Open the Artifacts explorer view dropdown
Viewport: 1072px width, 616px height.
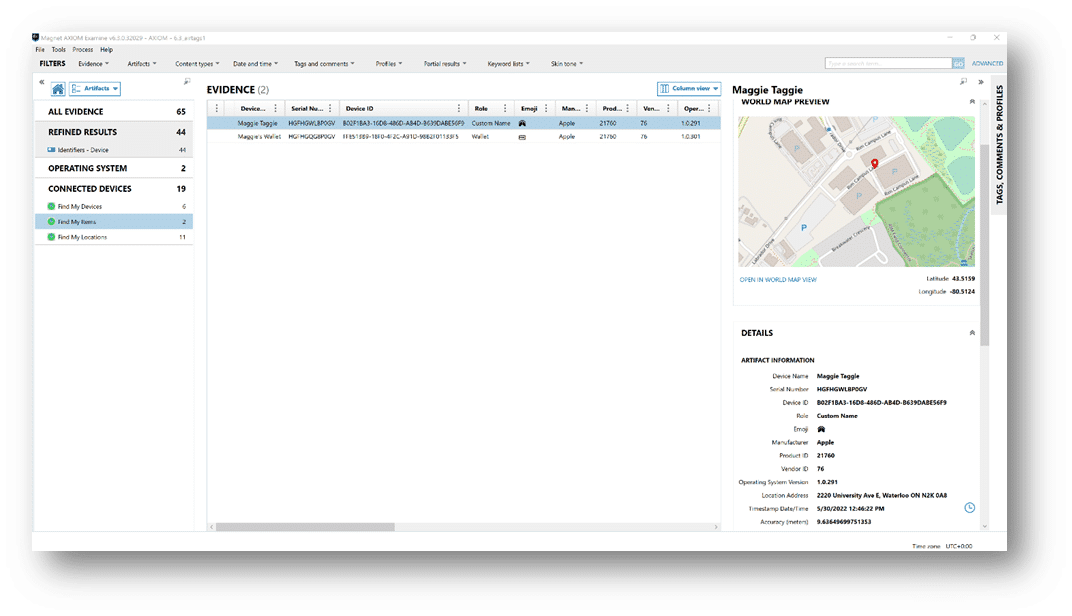94,89
